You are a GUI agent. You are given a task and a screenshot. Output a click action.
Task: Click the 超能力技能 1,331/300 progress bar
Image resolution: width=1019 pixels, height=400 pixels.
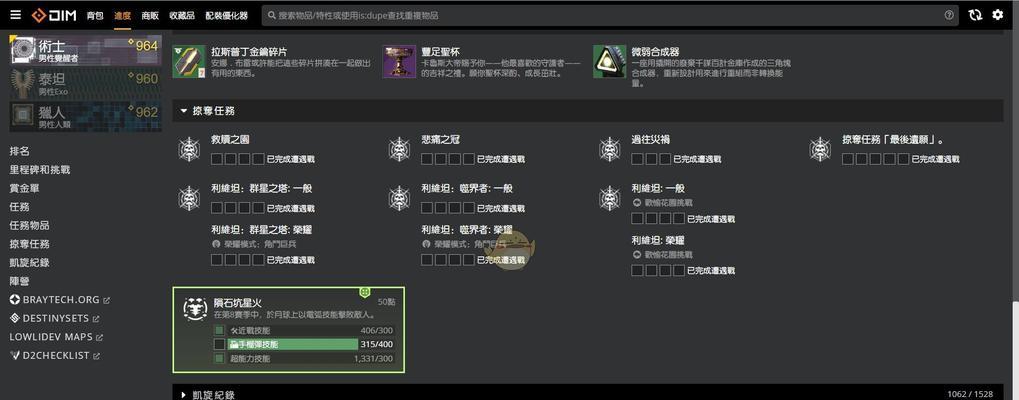(x=312, y=358)
